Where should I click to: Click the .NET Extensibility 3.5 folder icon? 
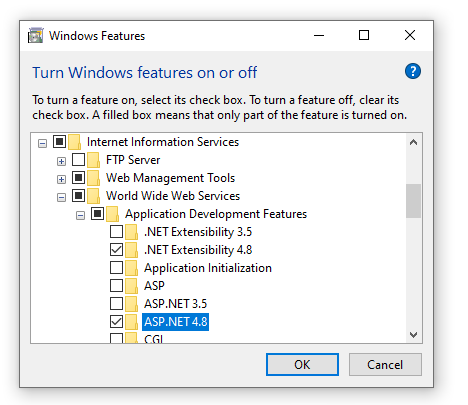(x=132, y=232)
